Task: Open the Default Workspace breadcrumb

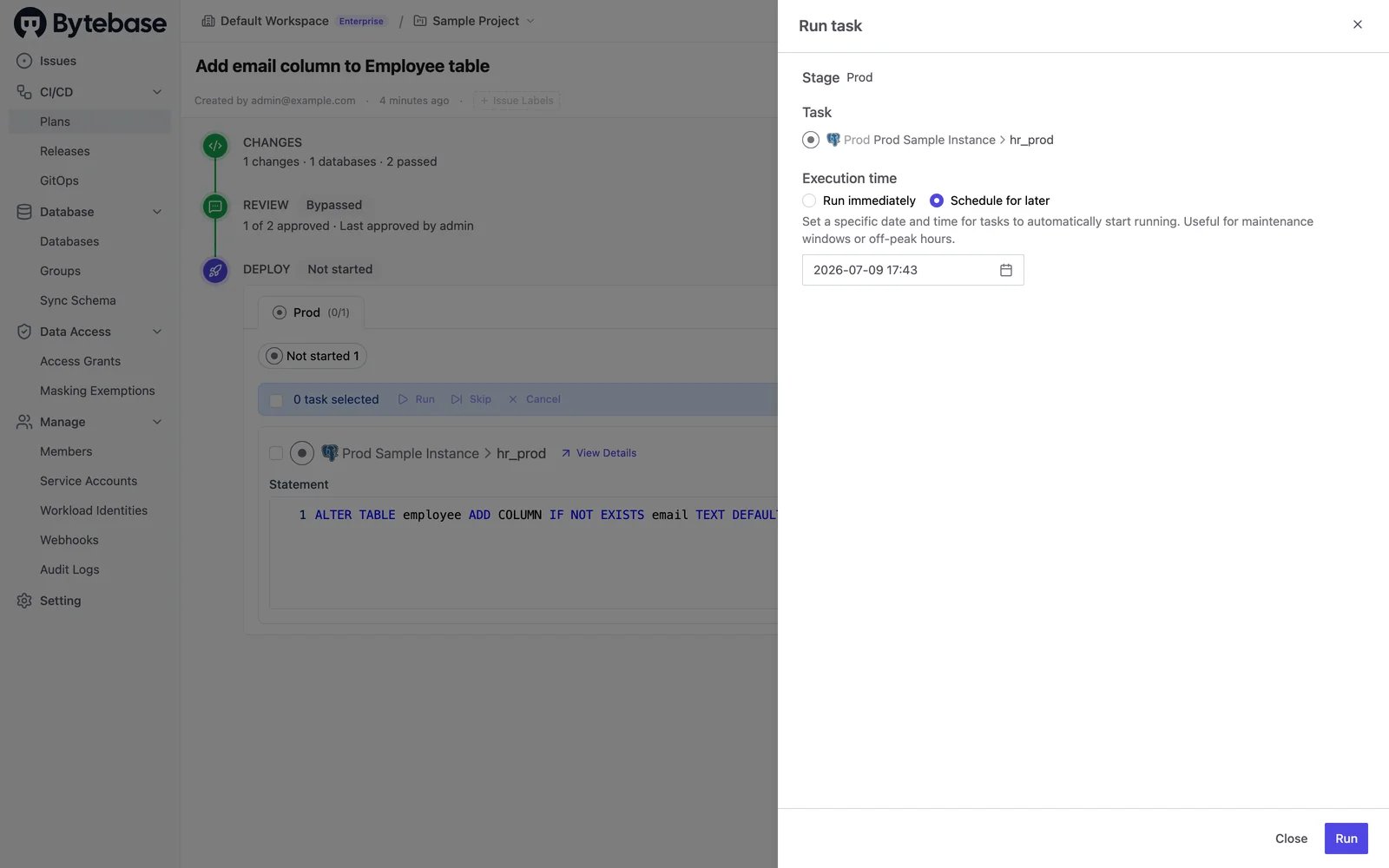Action: tap(274, 21)
